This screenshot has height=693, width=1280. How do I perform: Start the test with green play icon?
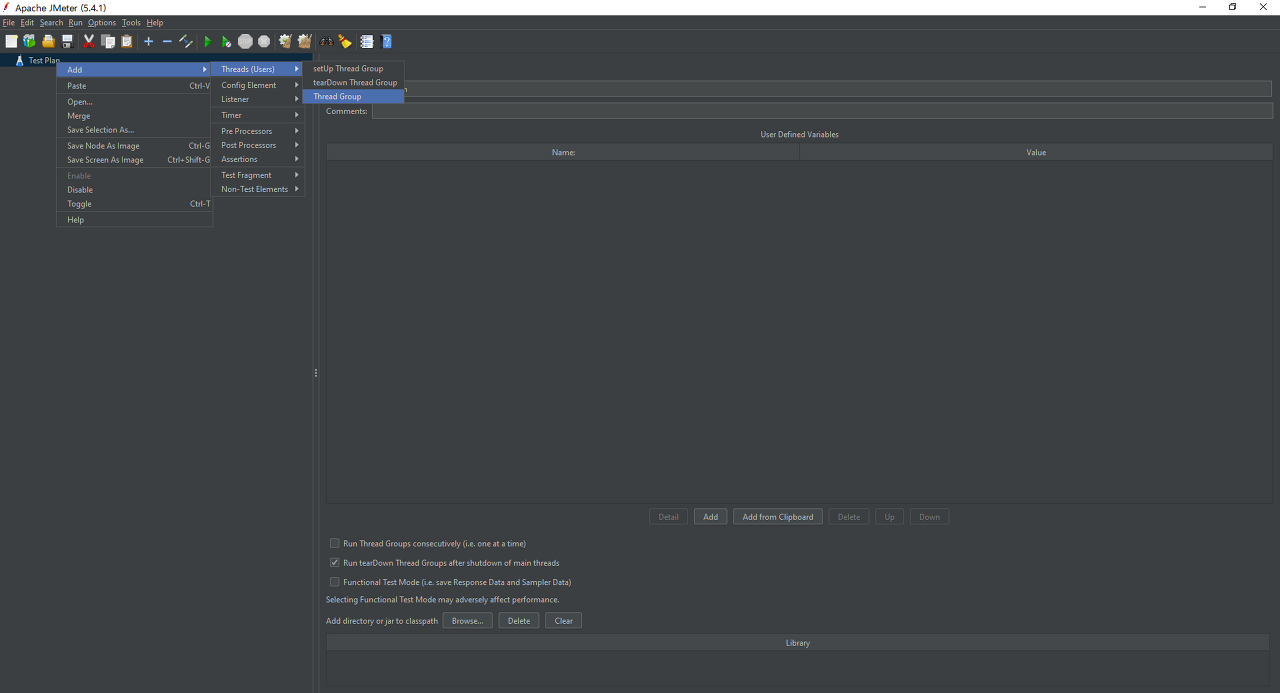pyautogui.click(x=208, y=41)
